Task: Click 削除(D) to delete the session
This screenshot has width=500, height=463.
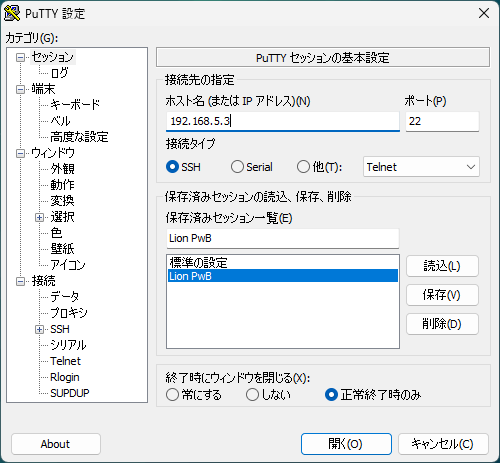Action: (x=442, y=324)
